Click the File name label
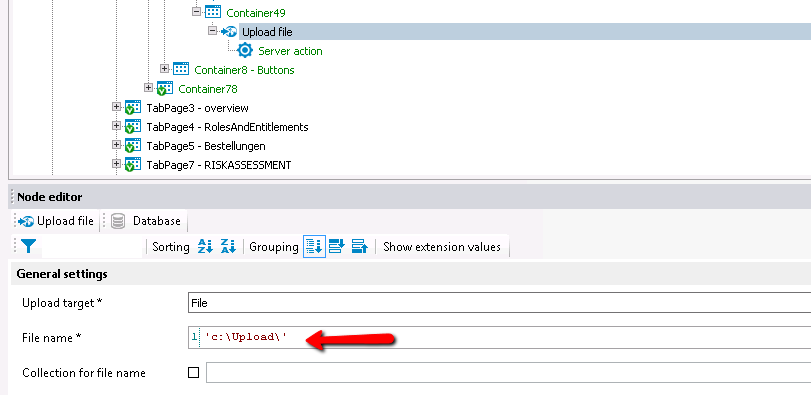The height and width of the screenshot is (395, 811). coord(52,338)
